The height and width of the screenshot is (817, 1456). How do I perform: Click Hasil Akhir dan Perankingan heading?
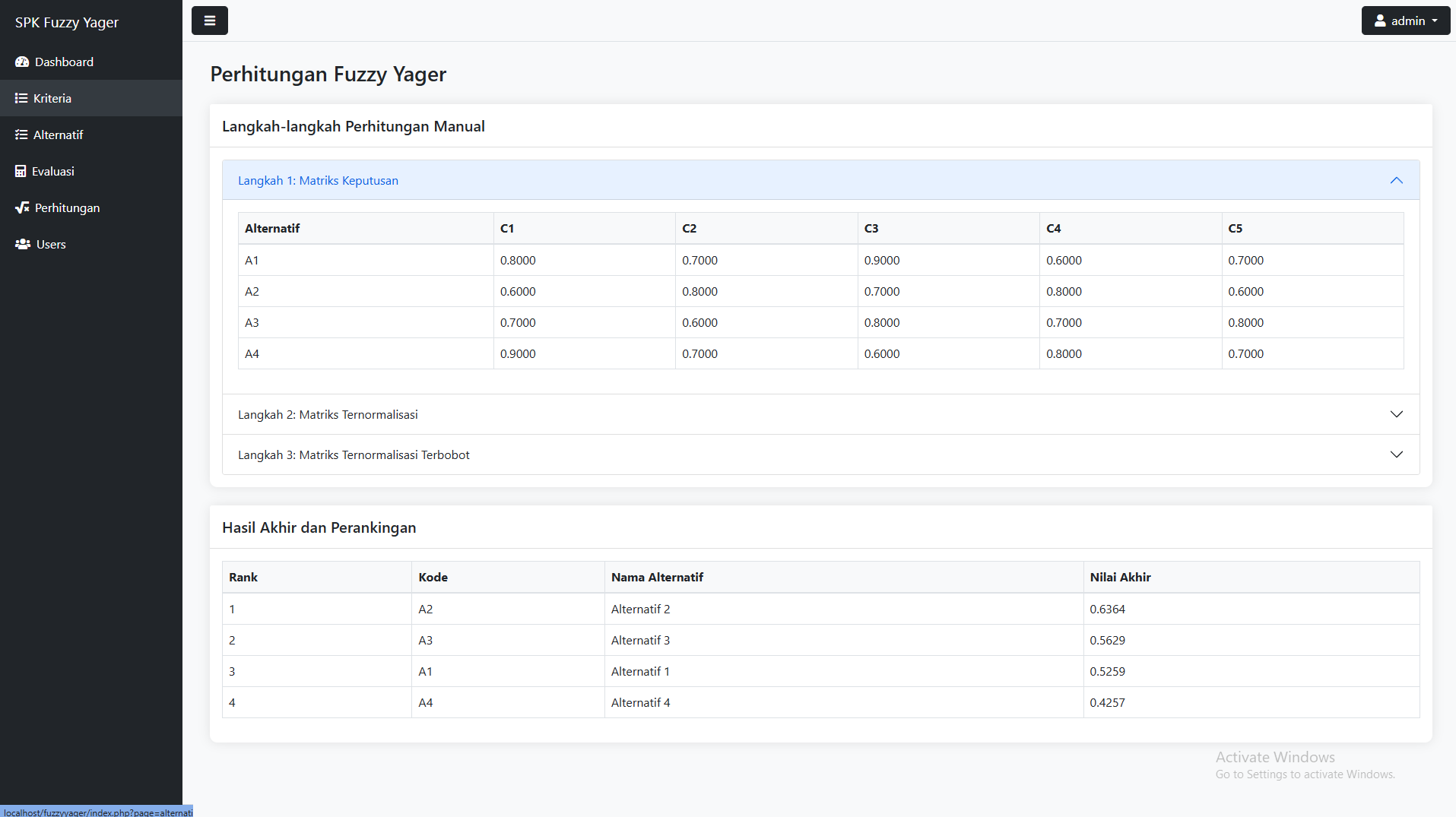pyautogui.click(x=319, y=528)
